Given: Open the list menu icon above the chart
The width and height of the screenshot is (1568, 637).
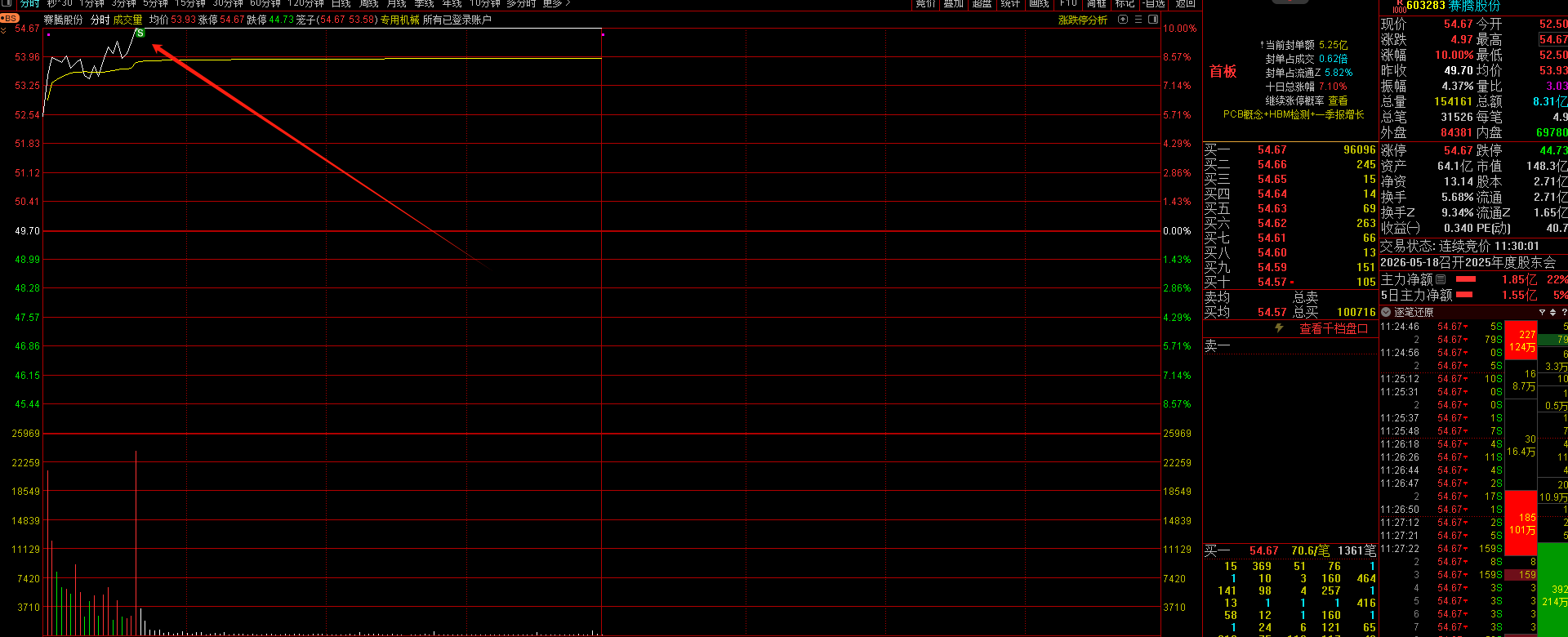Looking at the screenshot, I should [1138, 20].
